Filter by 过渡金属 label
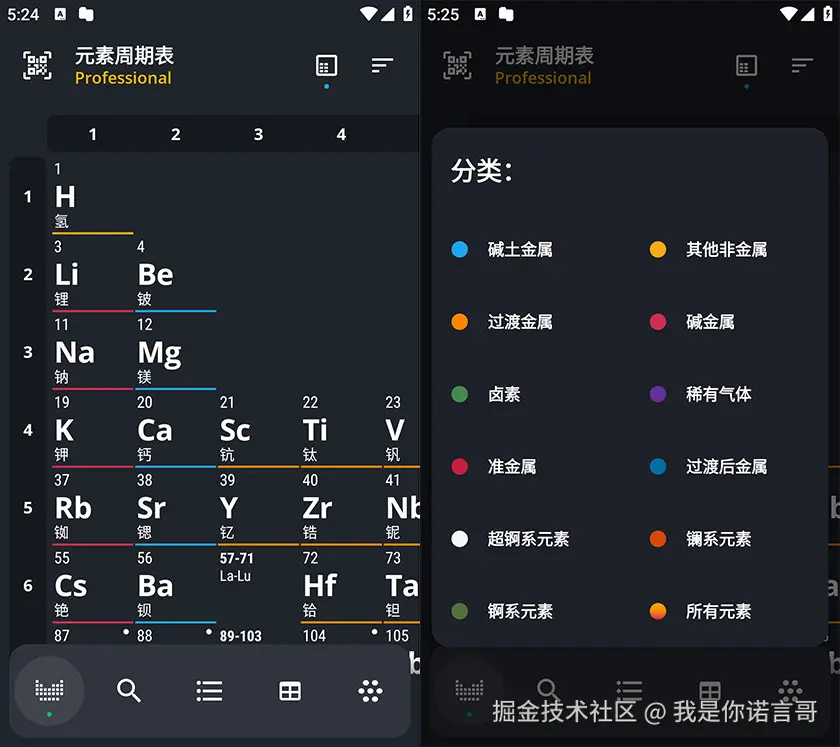 (x=520, y=322)
